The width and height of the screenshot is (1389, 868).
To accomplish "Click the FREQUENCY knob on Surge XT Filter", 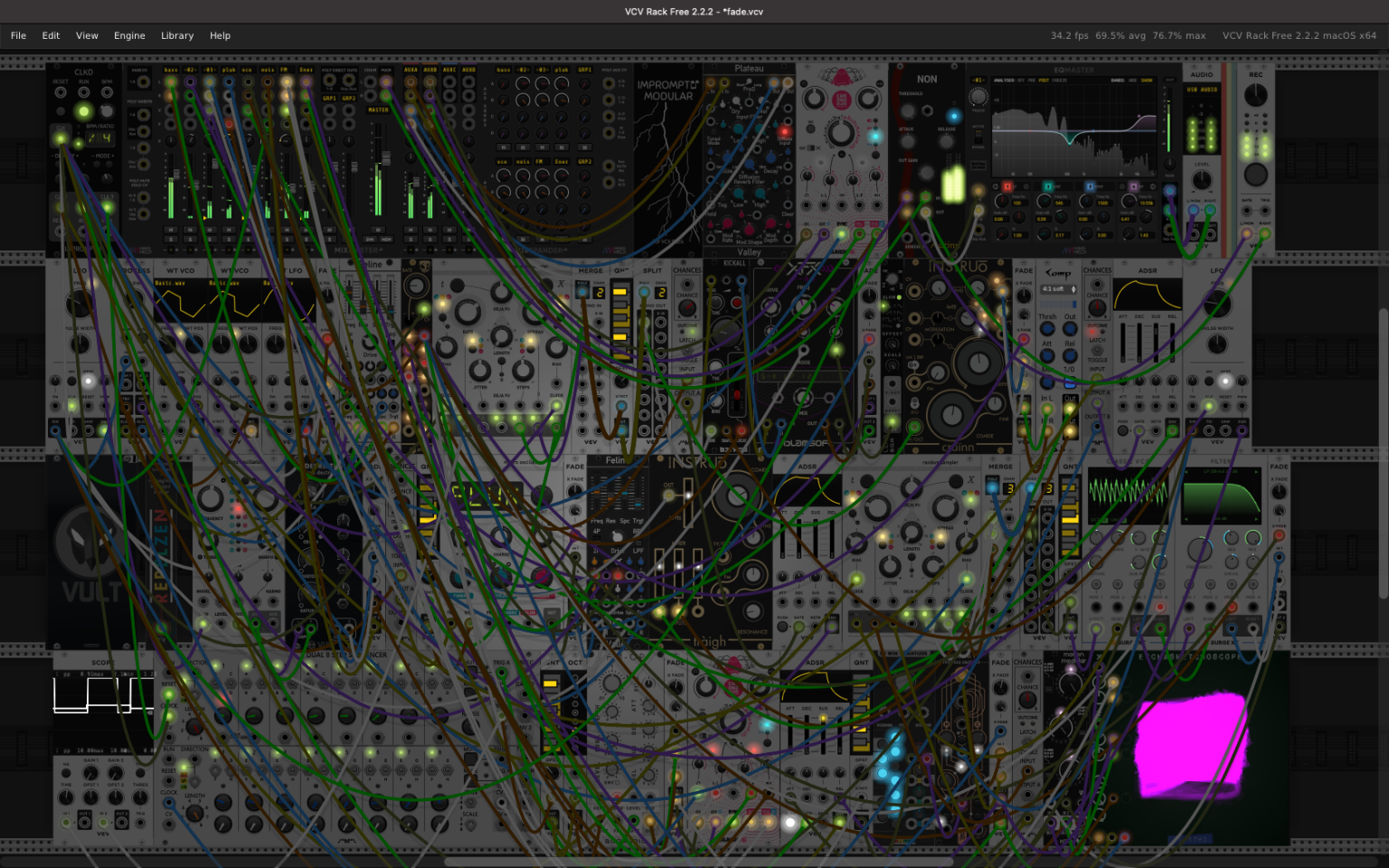I will click(1199, 550).
